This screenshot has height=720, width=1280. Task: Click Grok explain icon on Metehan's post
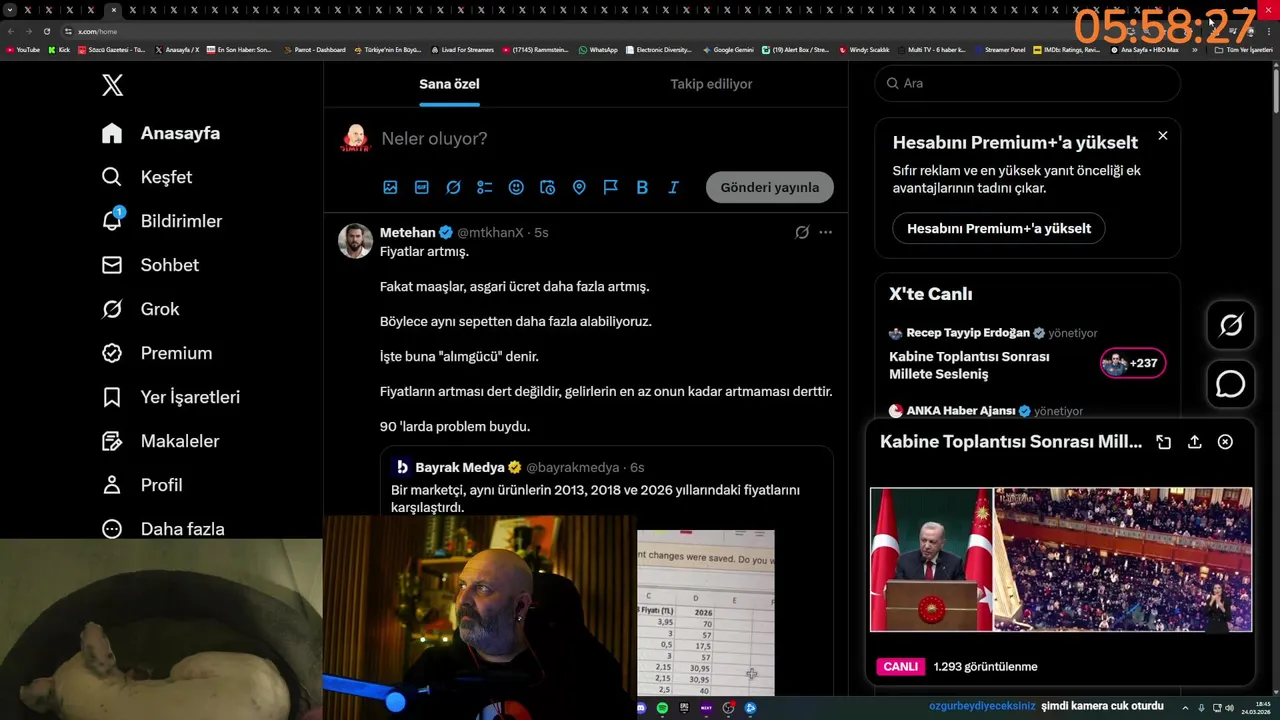coord(802,232)
